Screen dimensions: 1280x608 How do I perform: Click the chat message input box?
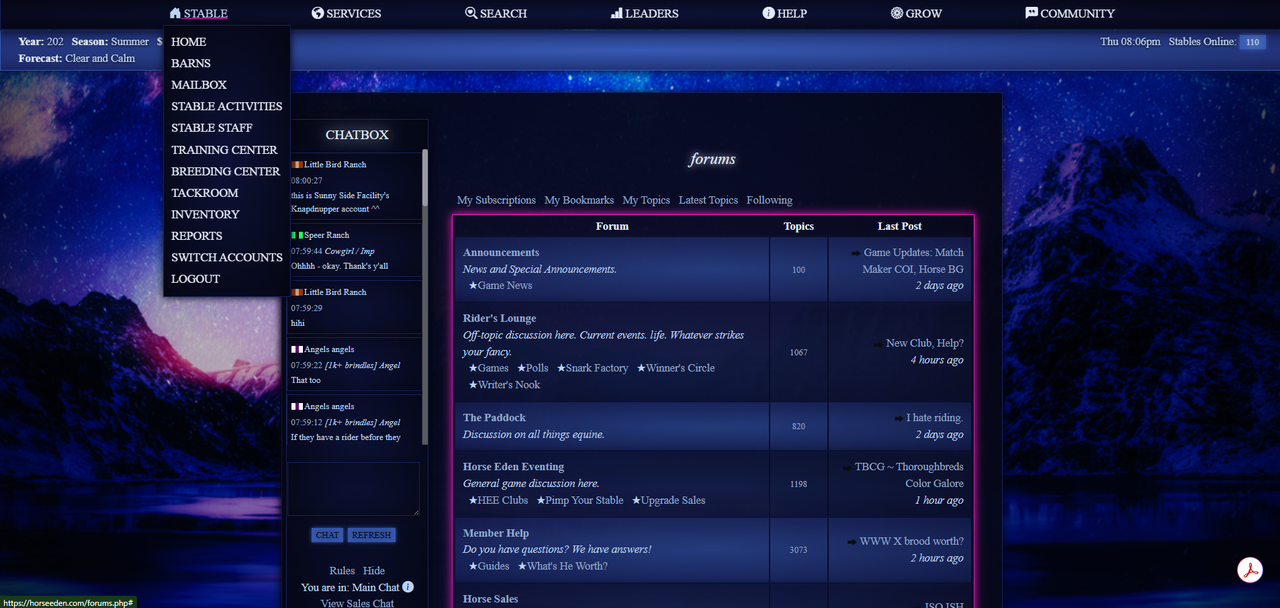(x=354, y=489)
